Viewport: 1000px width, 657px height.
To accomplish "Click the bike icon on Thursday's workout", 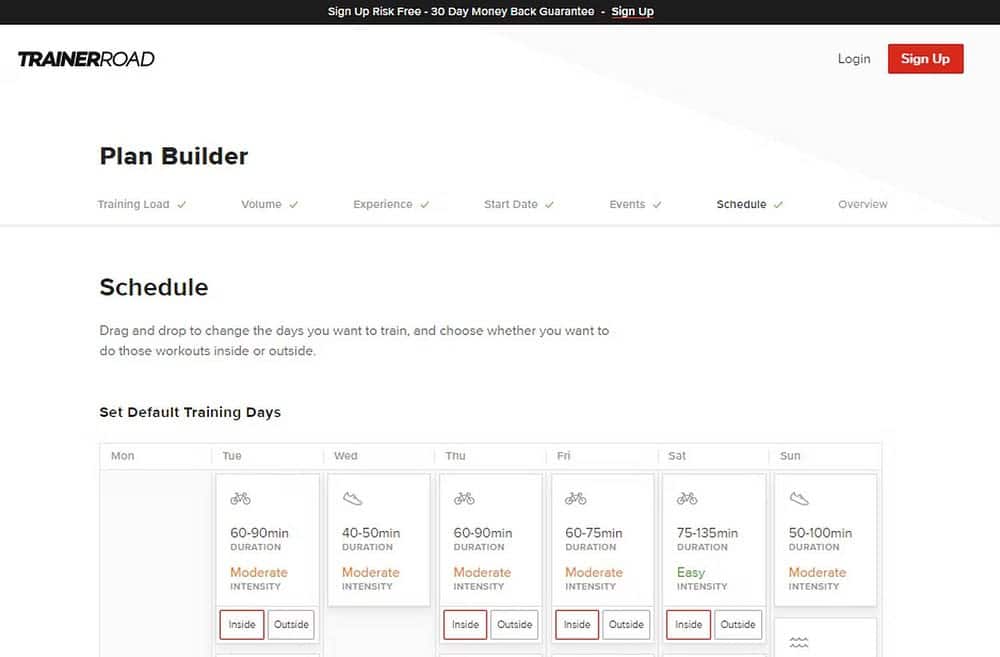I will [x=464, y=498].
